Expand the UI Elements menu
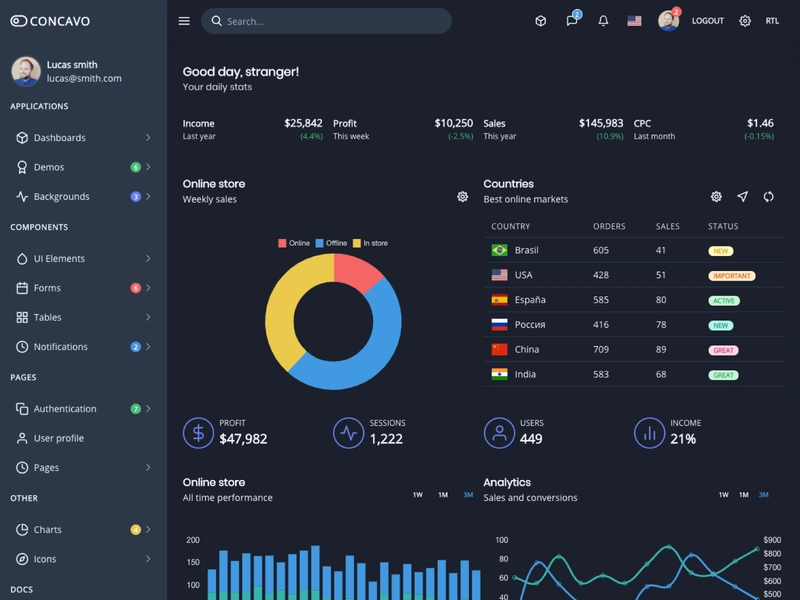Image resolution: width=800 pixels, height=600 pixels. pyautogui.click(x=83, y=259)
